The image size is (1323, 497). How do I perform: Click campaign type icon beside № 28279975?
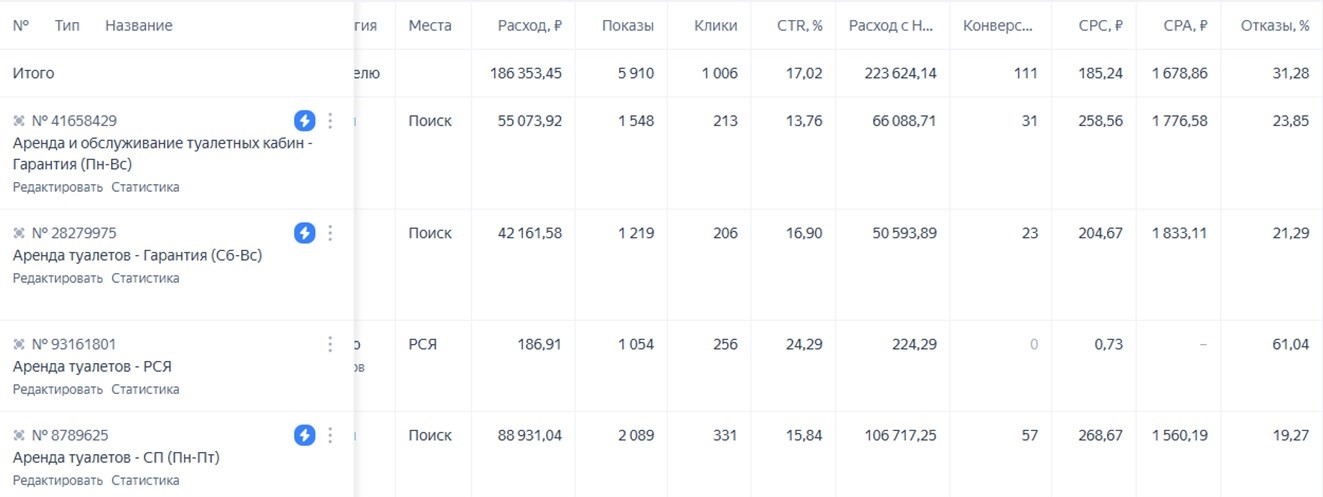point(19,233)
